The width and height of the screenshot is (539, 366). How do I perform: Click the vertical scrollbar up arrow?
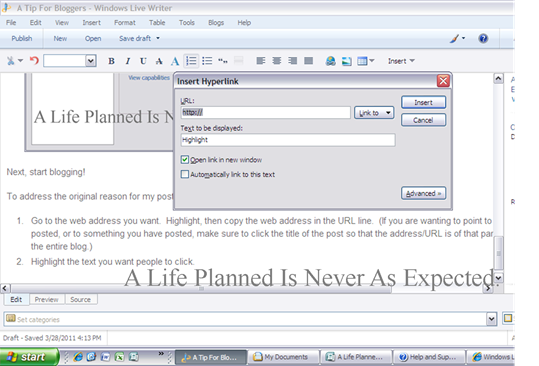[x=498, y=79]
